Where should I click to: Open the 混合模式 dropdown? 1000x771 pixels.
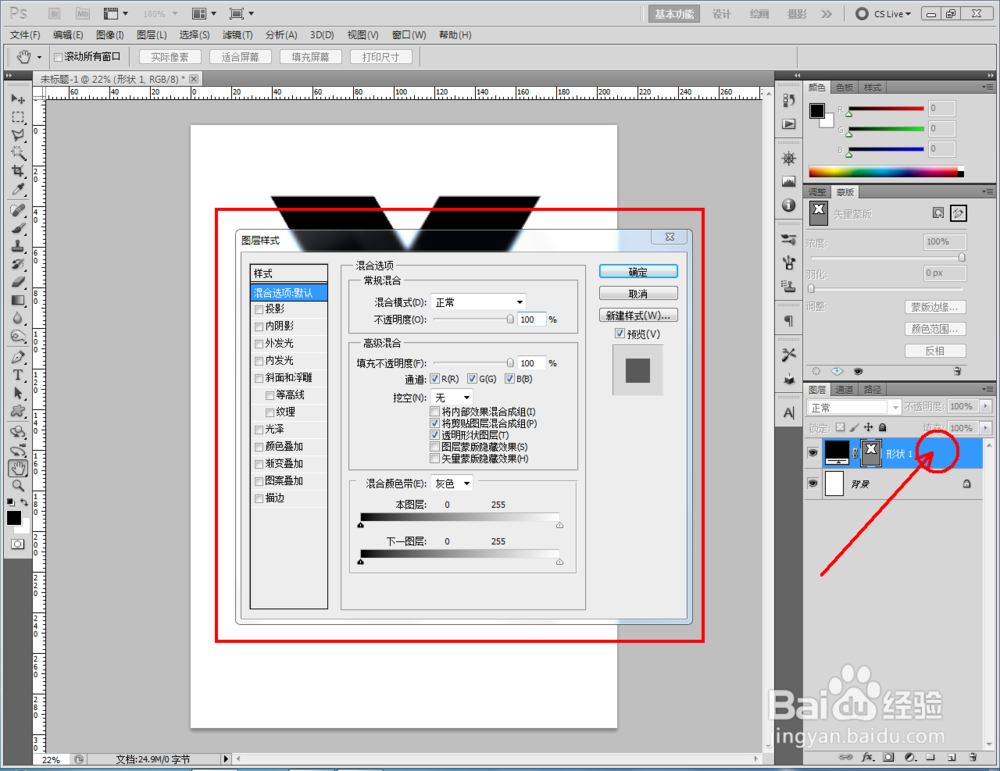(479, 302)
